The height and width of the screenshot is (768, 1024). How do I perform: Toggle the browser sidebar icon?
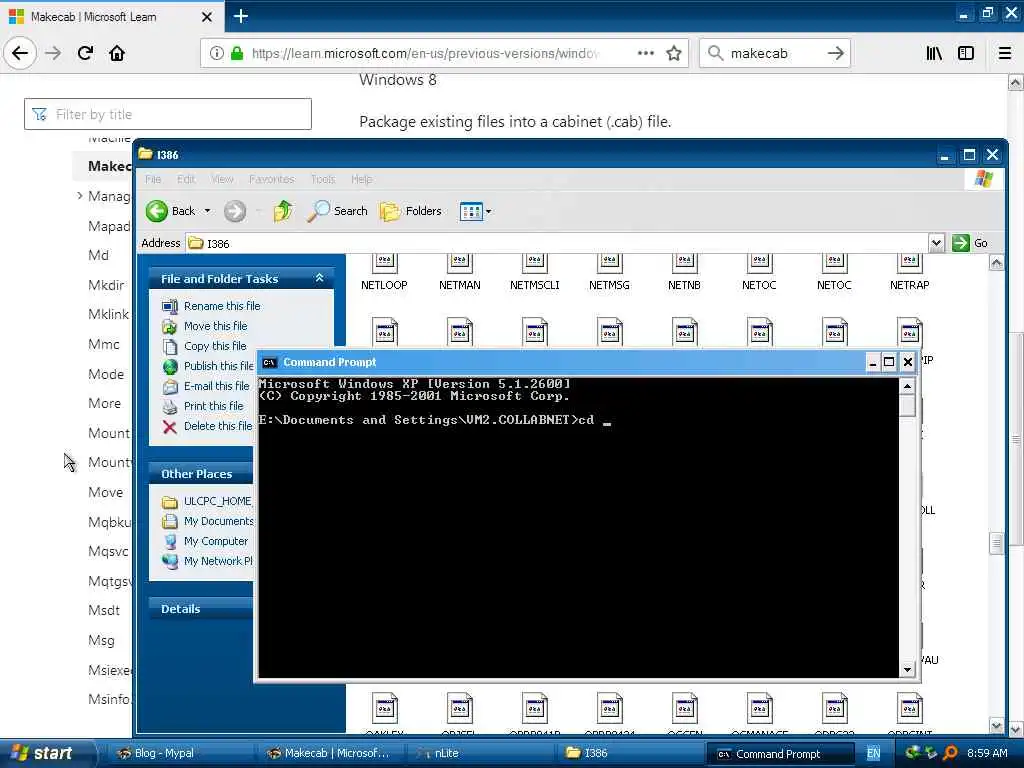pos(966,53)
